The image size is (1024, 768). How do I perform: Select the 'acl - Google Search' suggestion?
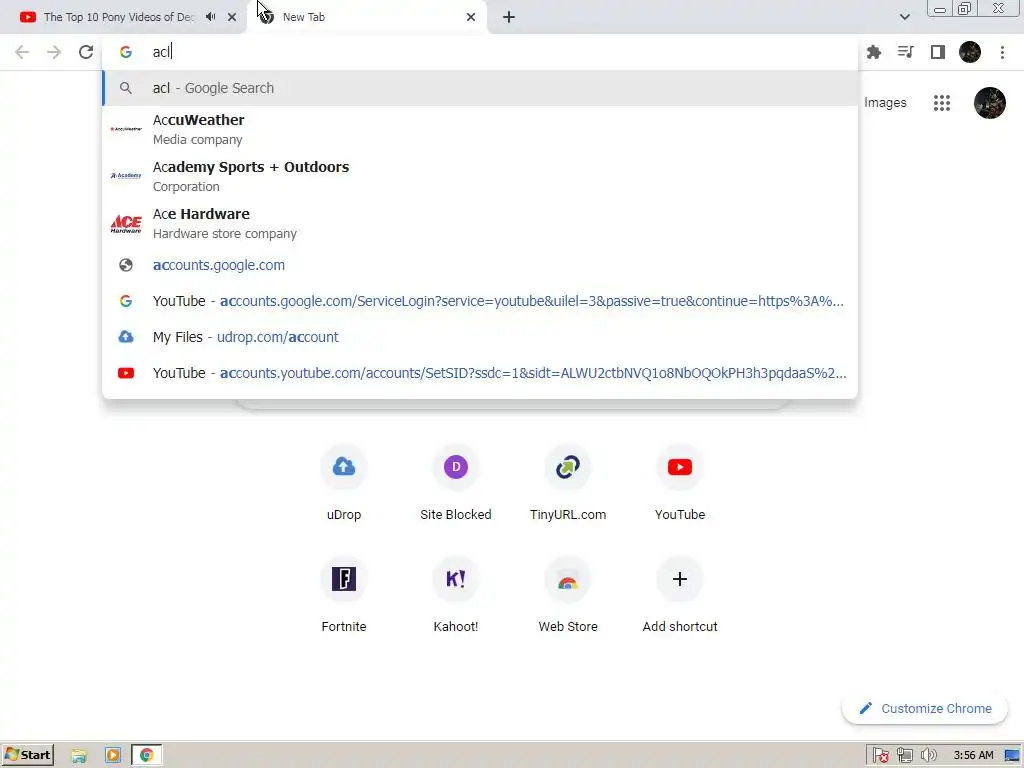click(x=480, y=88)
